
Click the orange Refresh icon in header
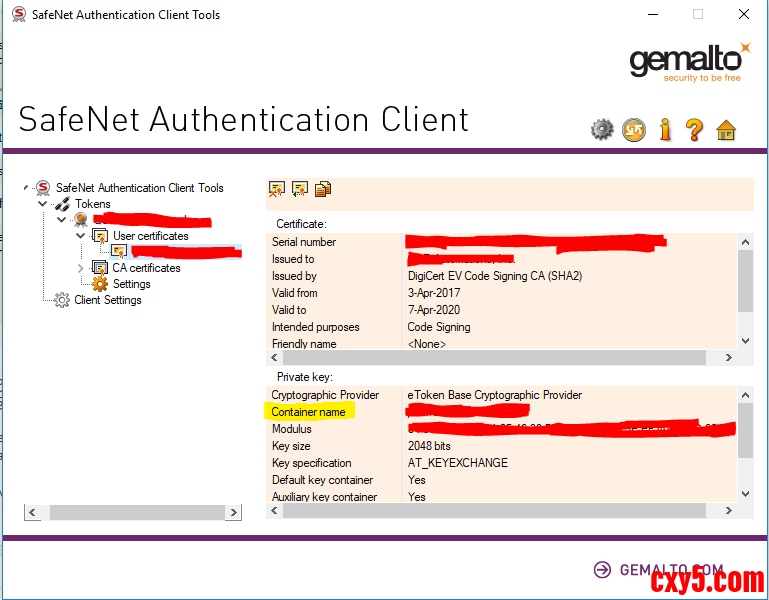(634, 129)
